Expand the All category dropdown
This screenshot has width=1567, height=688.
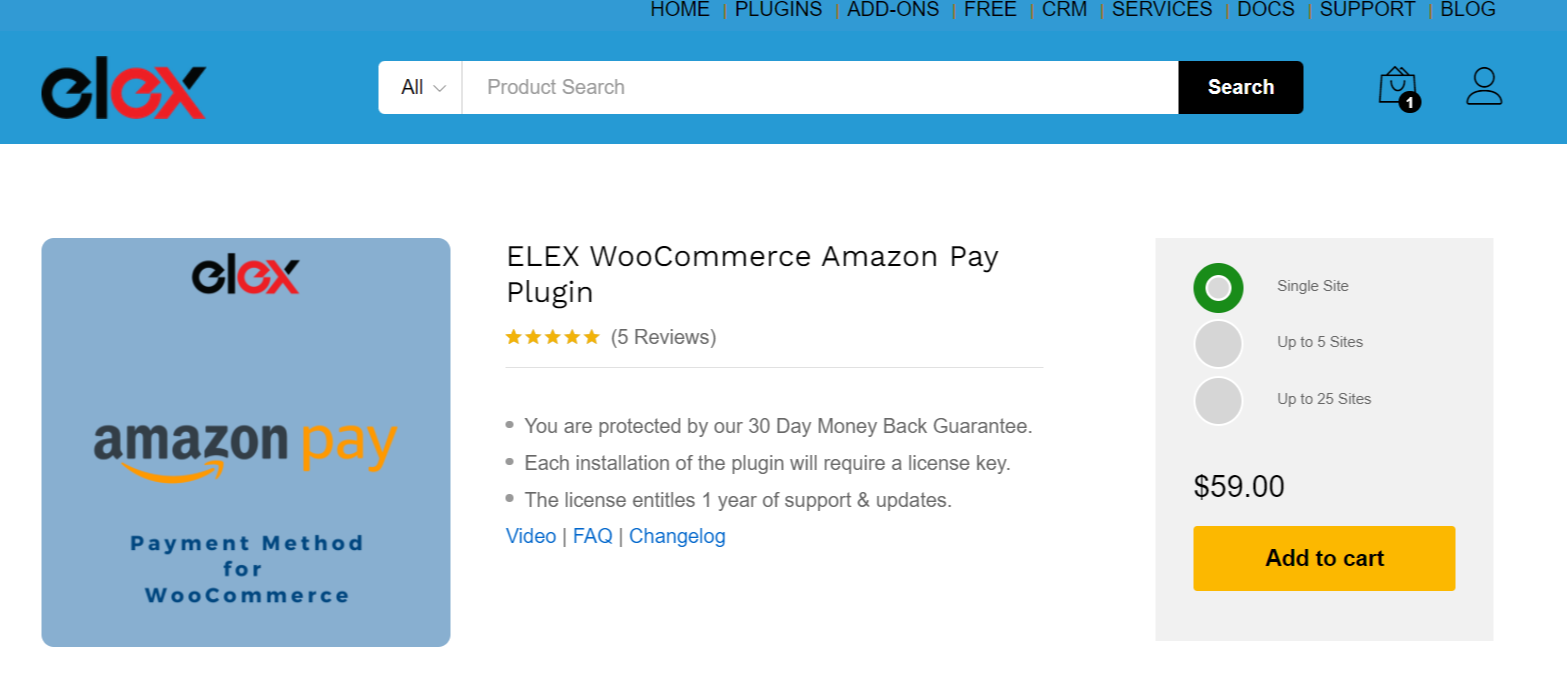click(421, 87)
